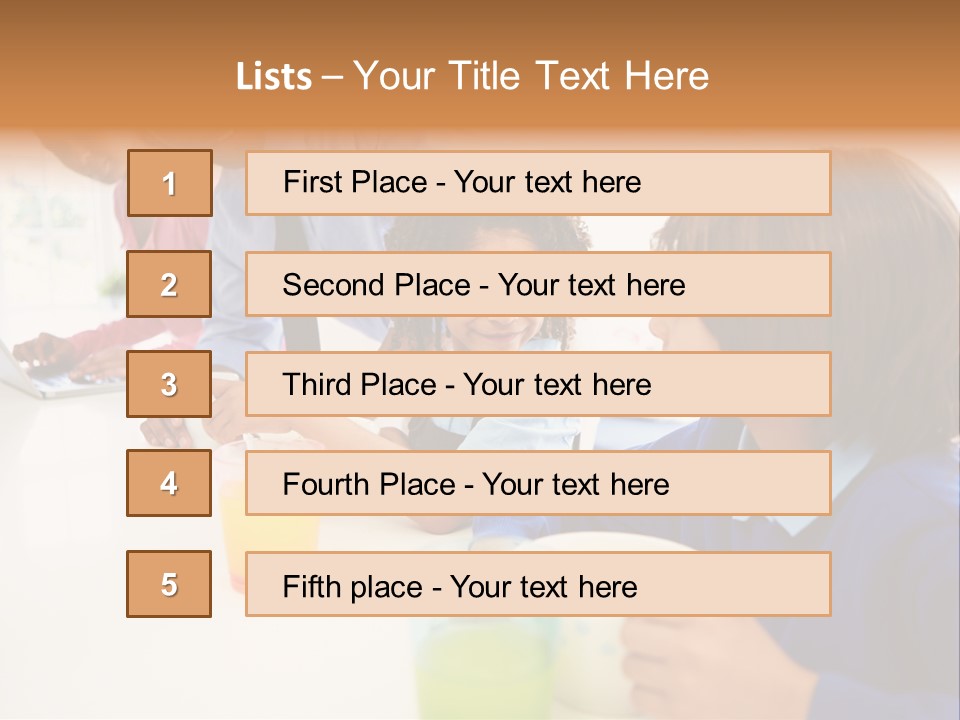Click the 'Second Place - Your text here' box

click(538, 284)
